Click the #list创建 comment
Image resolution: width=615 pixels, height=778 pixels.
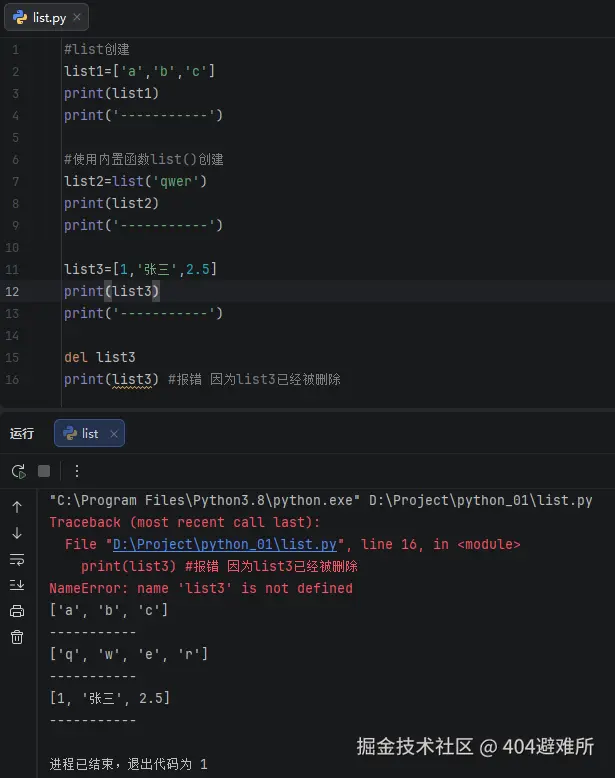pos(97,50)
